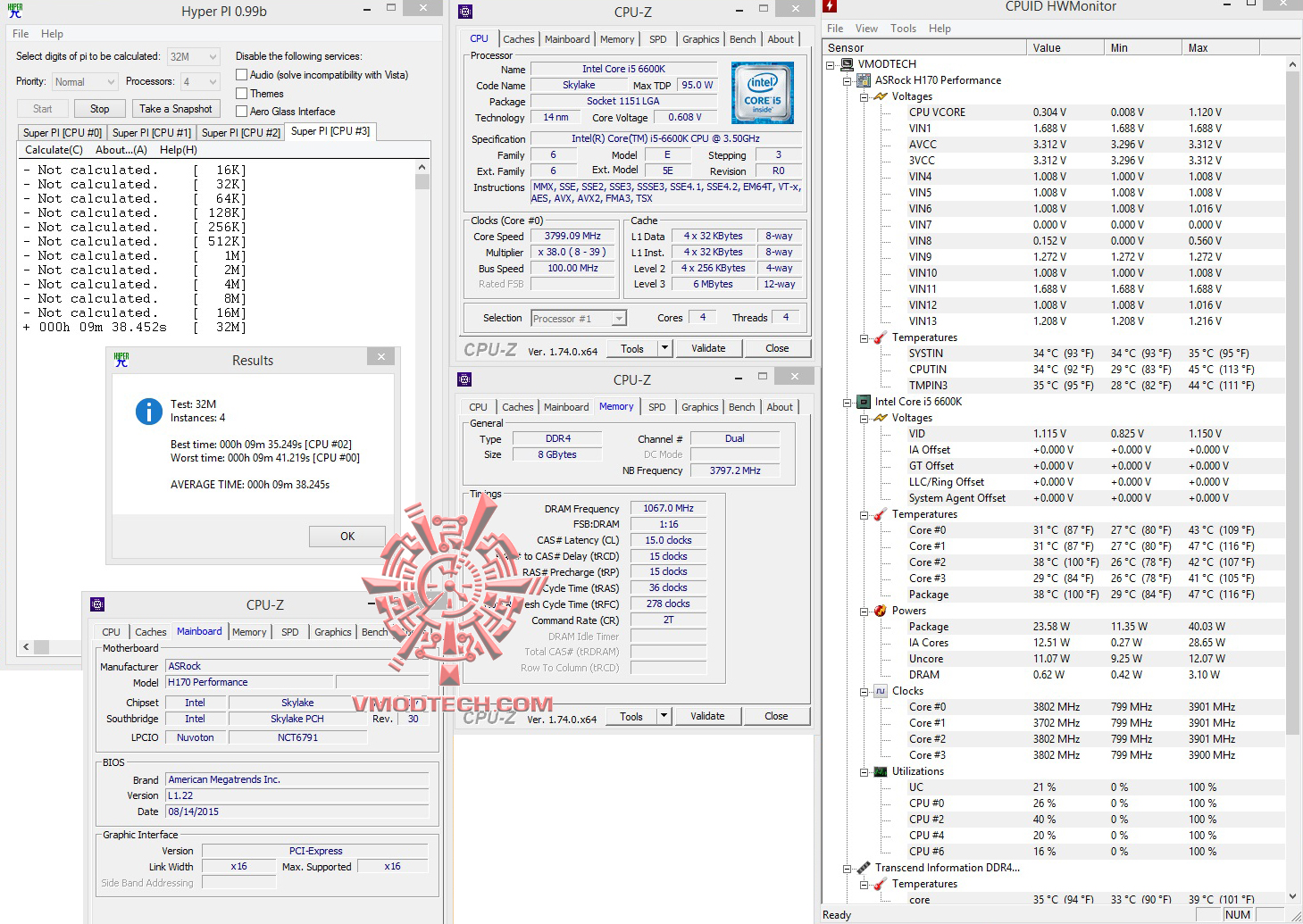
Task: Click the HWMonitor vertical scrollbar down arrow
Action: (1292, 896)
